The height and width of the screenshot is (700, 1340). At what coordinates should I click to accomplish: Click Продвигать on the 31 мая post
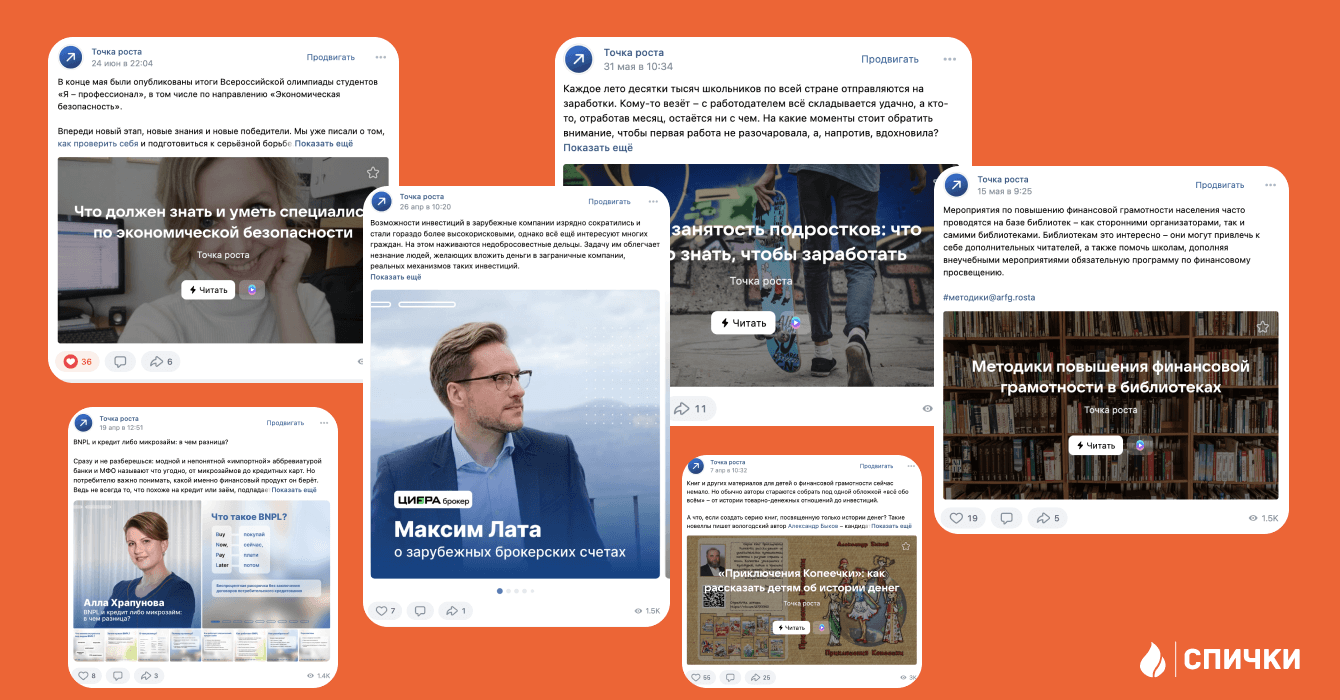890,59
